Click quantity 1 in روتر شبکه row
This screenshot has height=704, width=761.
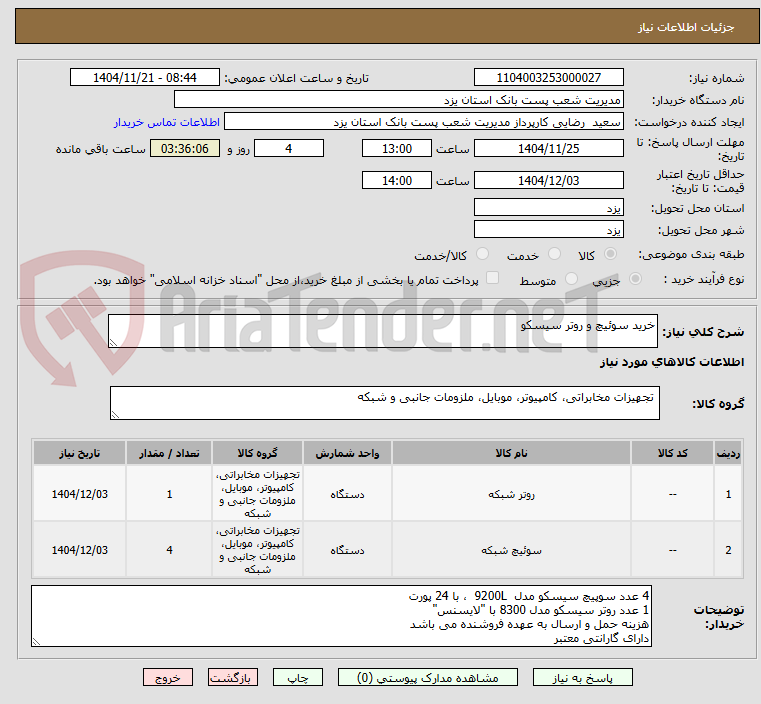[x=169, y=494]
